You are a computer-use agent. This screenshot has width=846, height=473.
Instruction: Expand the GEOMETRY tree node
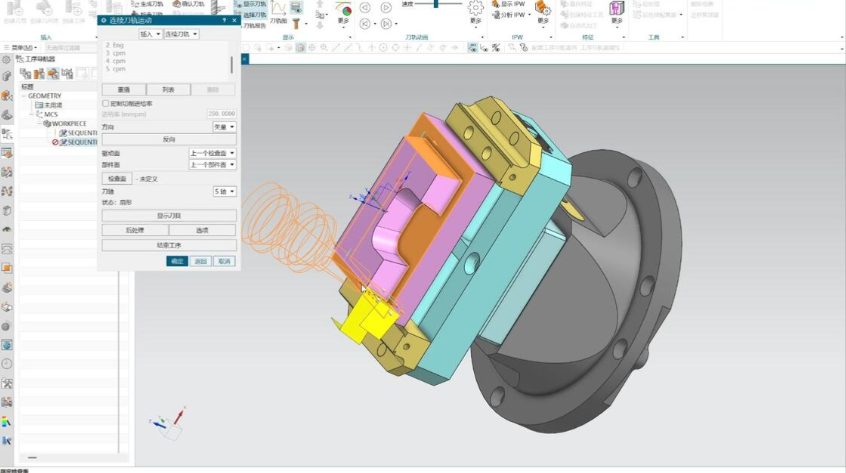[24, 96]
